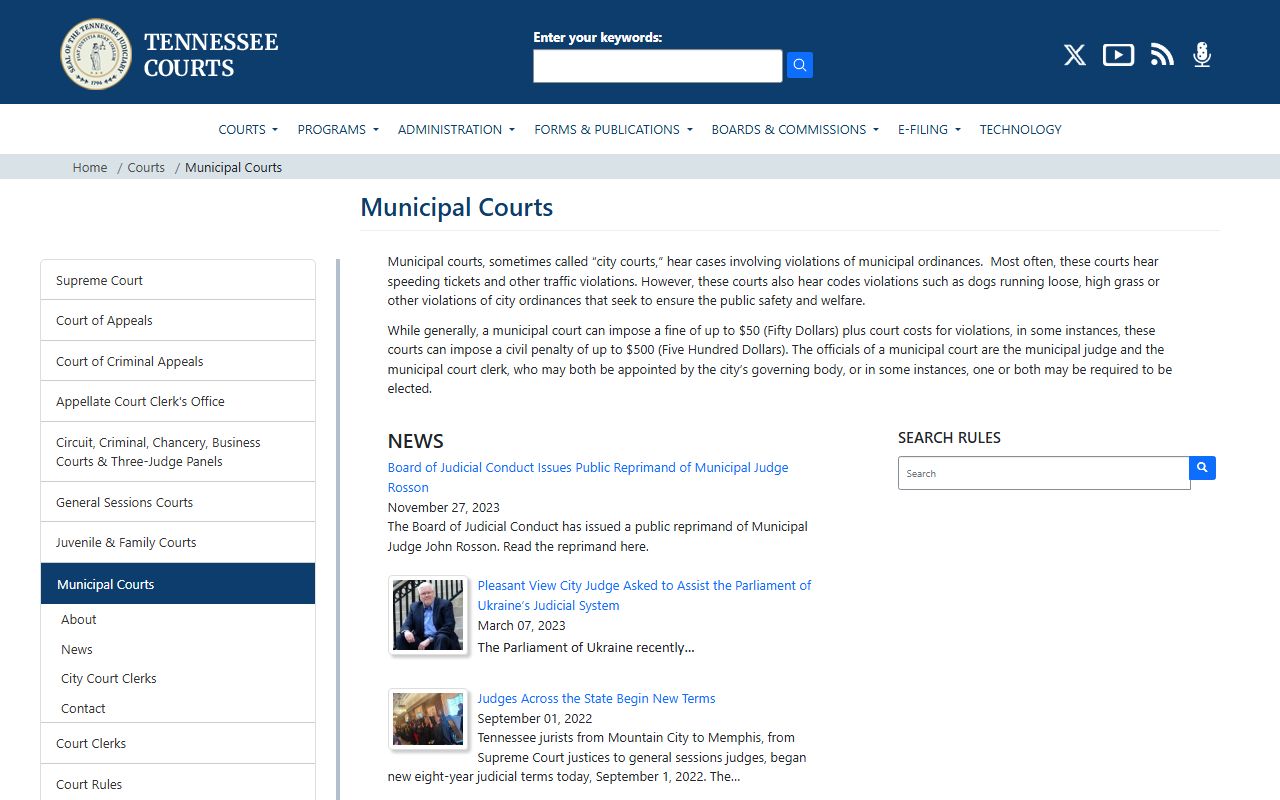Image resolution: width=1280 pixels, height=800 pixels.
Task: Open Appellate Court Clerk's Office sidebar item
Action: click(x=178, y=401)
